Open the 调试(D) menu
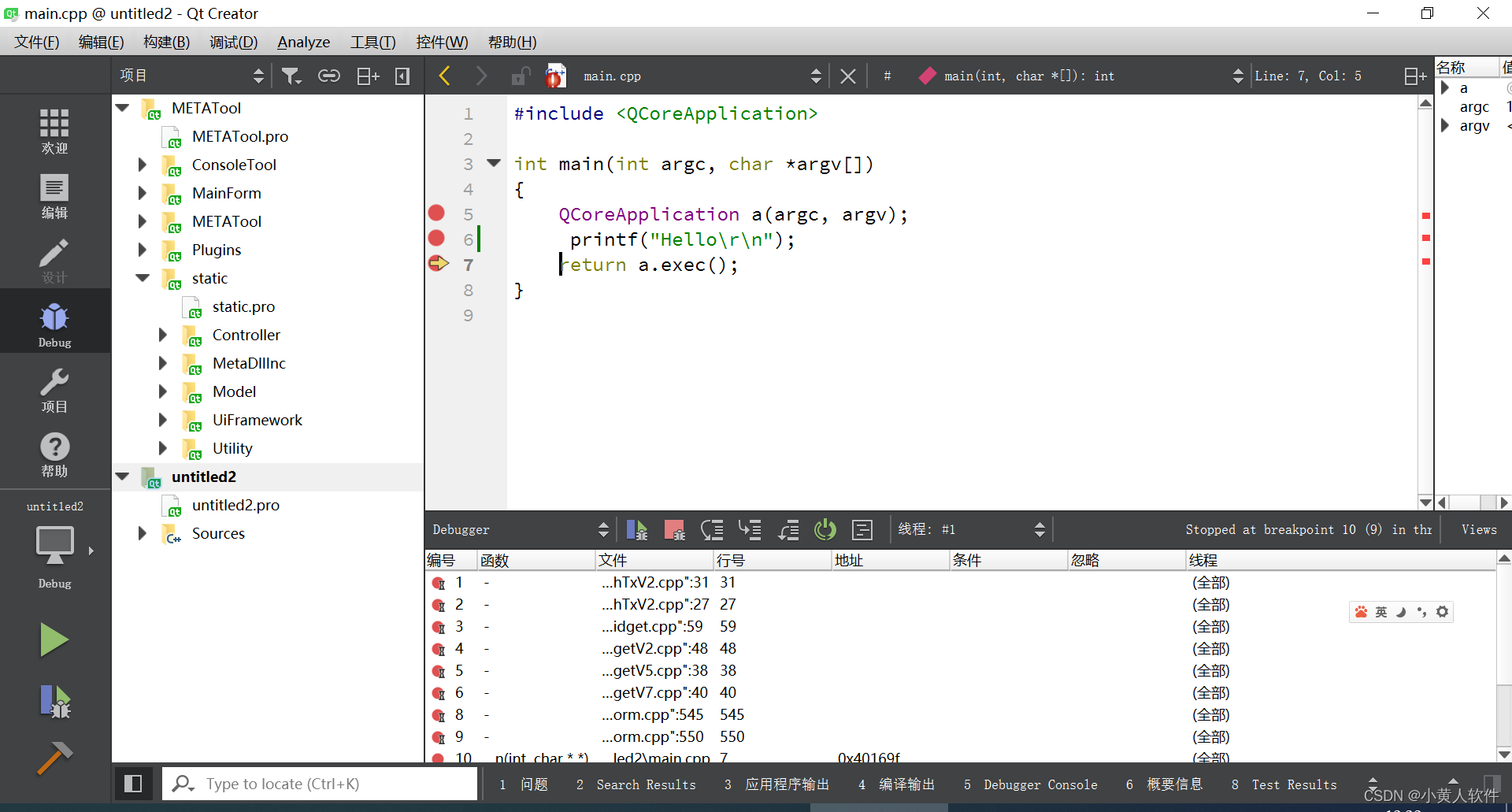Viewport: 1512px width, 812px height. pyautogui.click(x=233, y=42)
